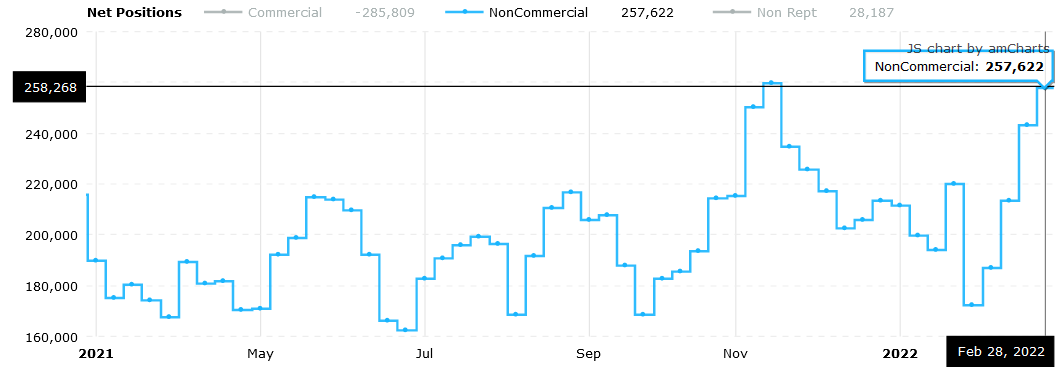The height and width of the screenshot is (375, 1064).
Task: Click the Commercial legend marker icon
Action: (223, 12)
